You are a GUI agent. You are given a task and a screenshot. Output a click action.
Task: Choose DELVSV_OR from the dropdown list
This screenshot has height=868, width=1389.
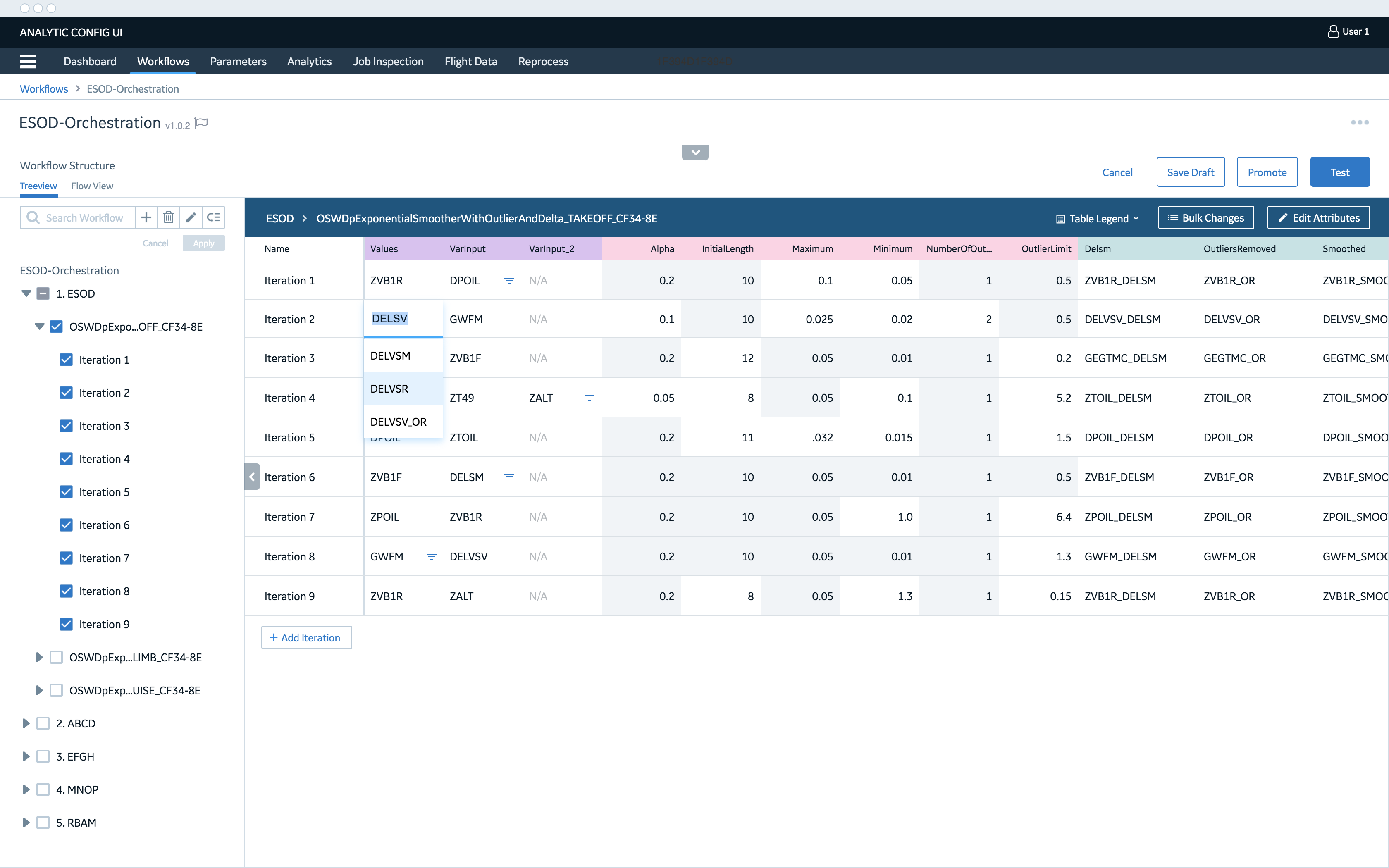point(403,422)
